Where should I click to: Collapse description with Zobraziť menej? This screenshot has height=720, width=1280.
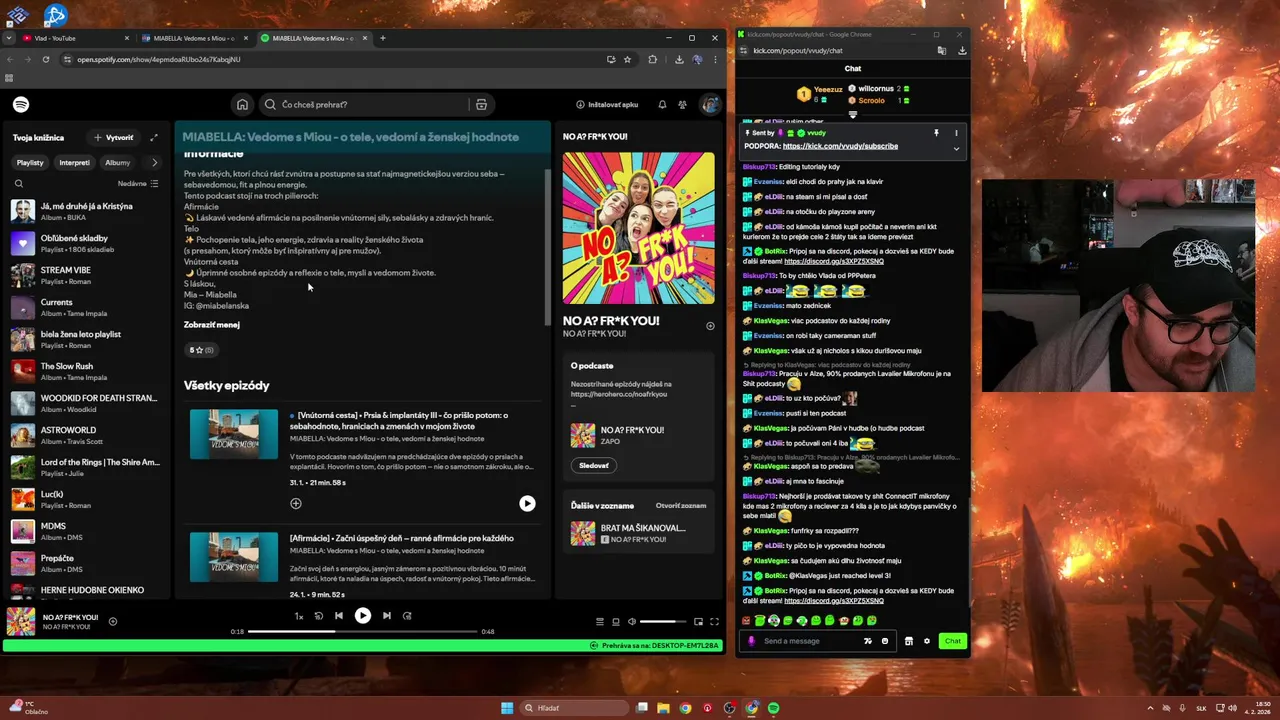(212, 324)
